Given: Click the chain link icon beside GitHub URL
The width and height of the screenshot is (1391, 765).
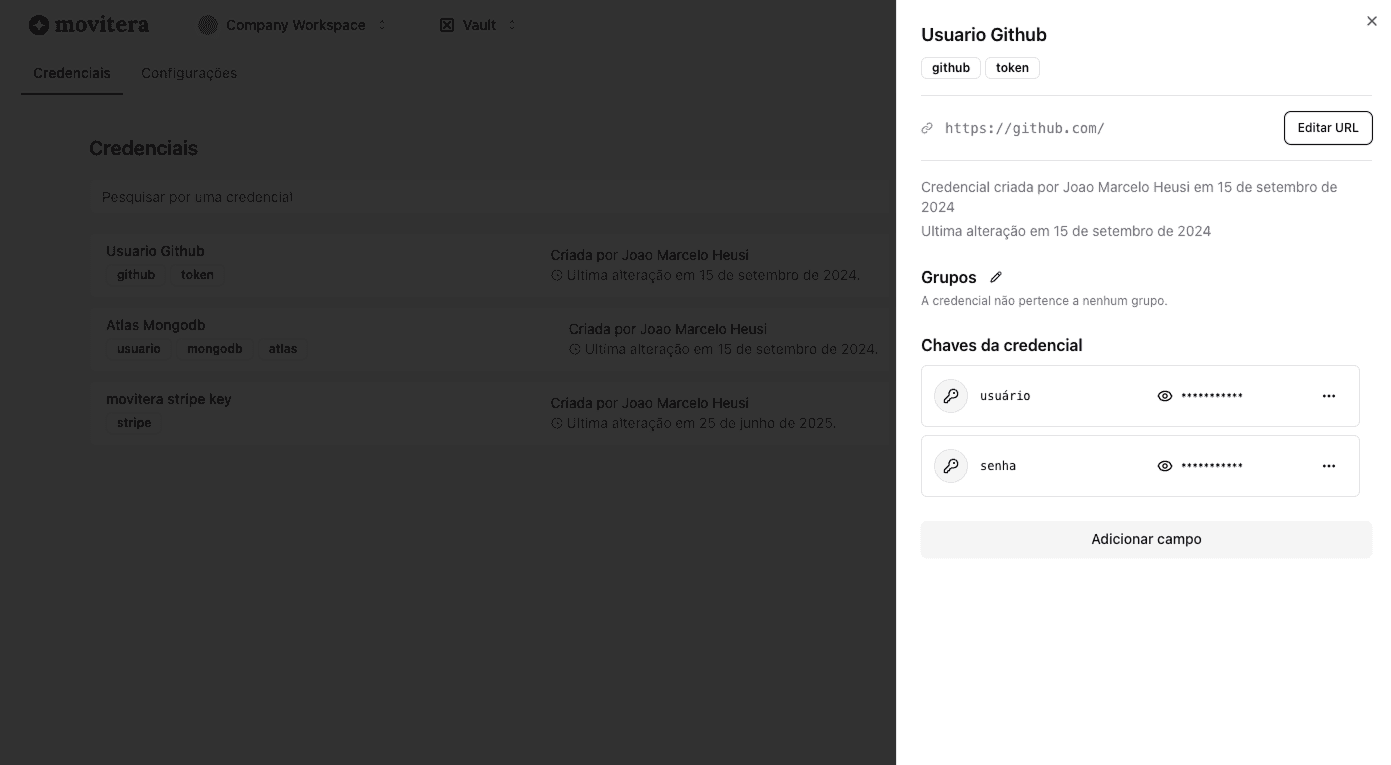Looking at the screenshot, I should (x=927, y=128).
